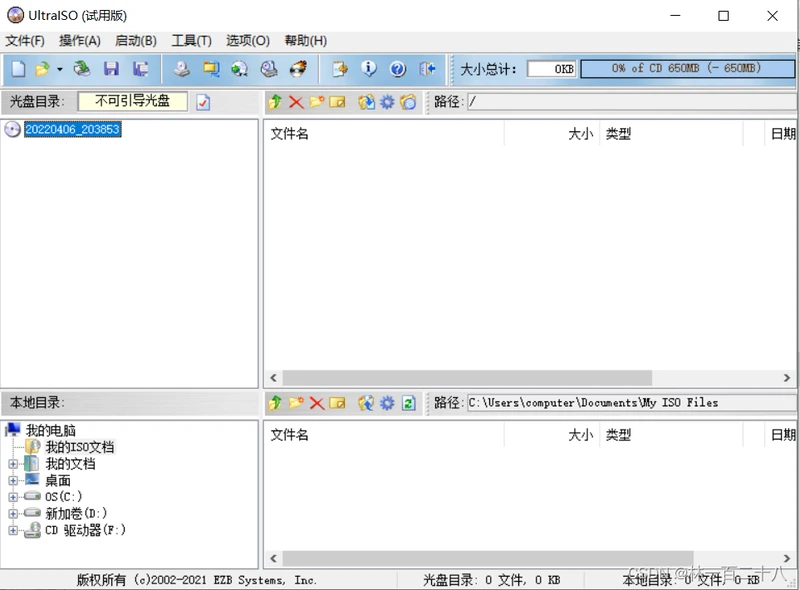Click the disc file list horizontal scrollbar thumb

pyautogui.click(x=467, y=378)
